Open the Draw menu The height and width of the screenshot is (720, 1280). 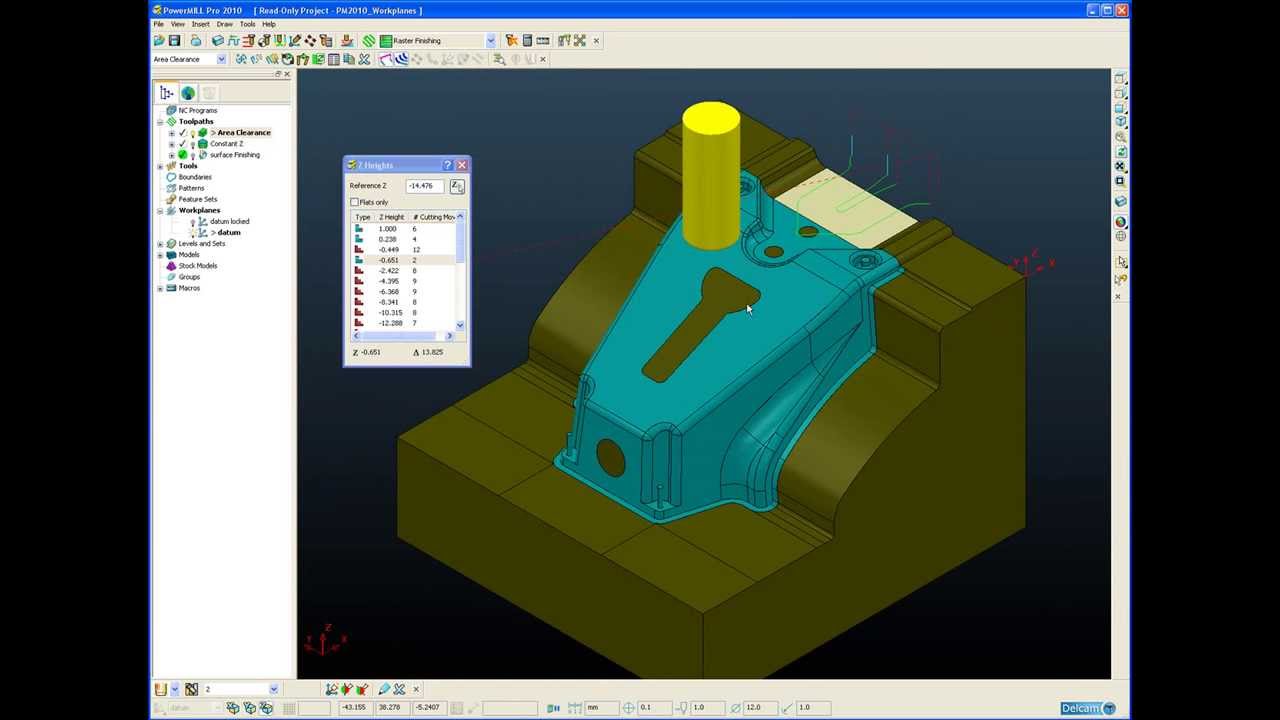click(x=224, y=24)
